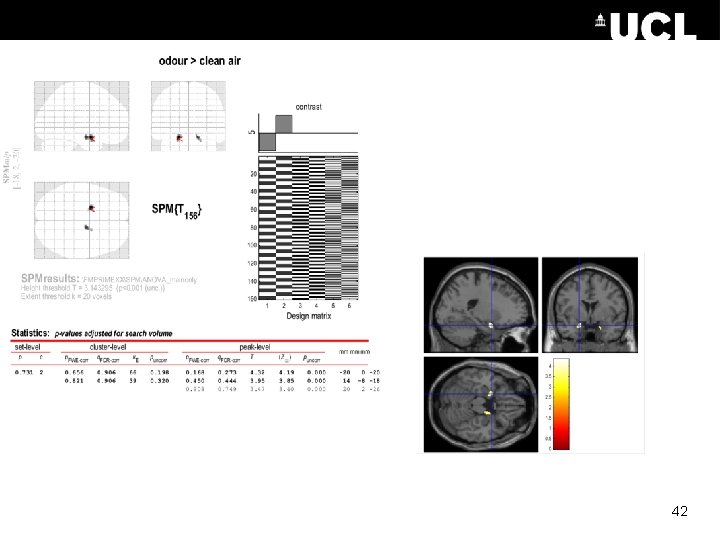Click the sagittal MRI brain slice
Screen dimensions: 720x540
pos(481,305)
